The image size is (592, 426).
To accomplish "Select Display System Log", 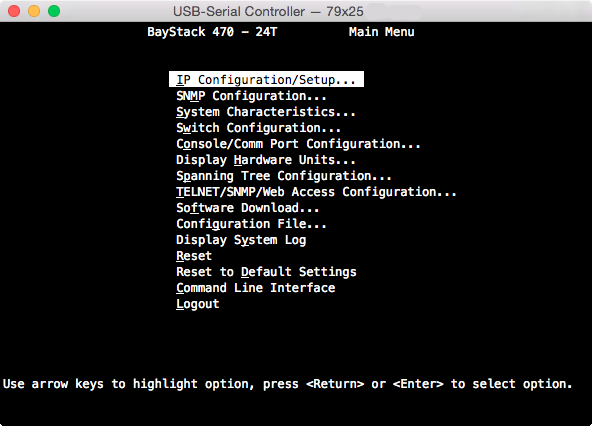I will pyautogui.click(x=241, y=240).
